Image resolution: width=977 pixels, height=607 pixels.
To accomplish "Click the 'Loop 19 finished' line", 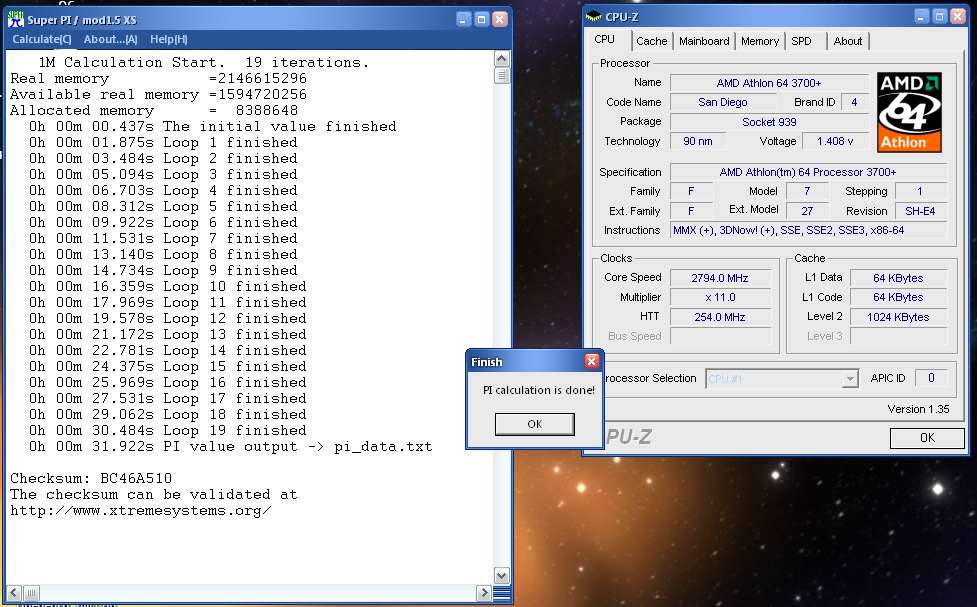I will [168, 431].
